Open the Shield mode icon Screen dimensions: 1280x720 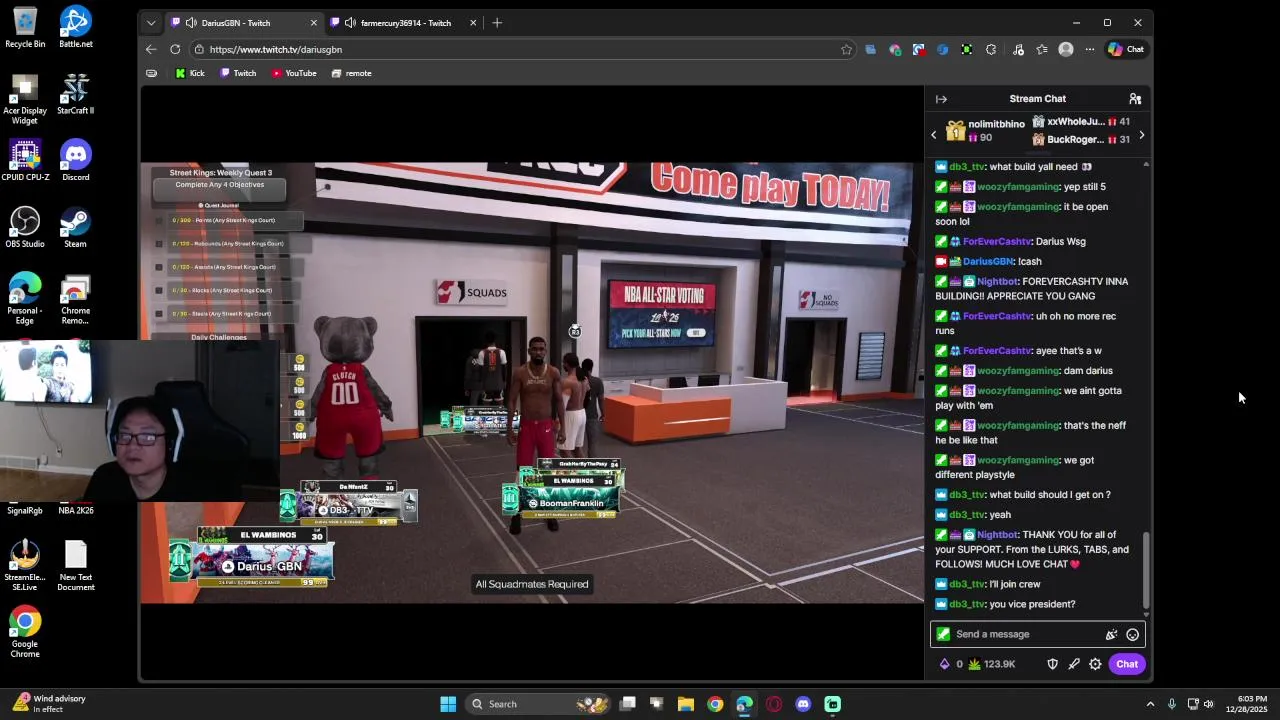coord(1052,664)
